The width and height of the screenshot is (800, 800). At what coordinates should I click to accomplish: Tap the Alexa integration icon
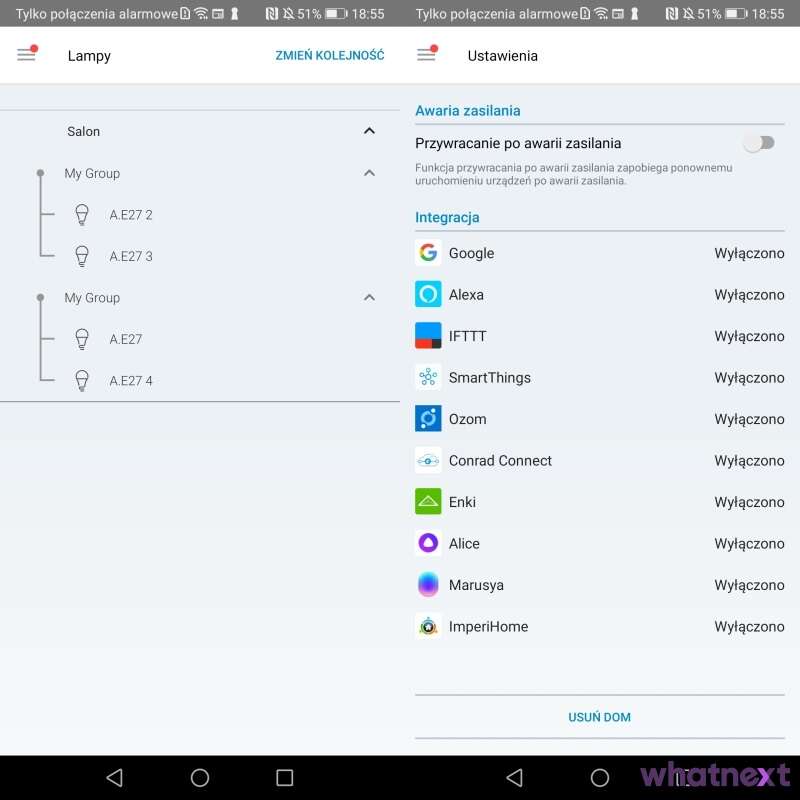pyautogui.click(x=428, y=294)
